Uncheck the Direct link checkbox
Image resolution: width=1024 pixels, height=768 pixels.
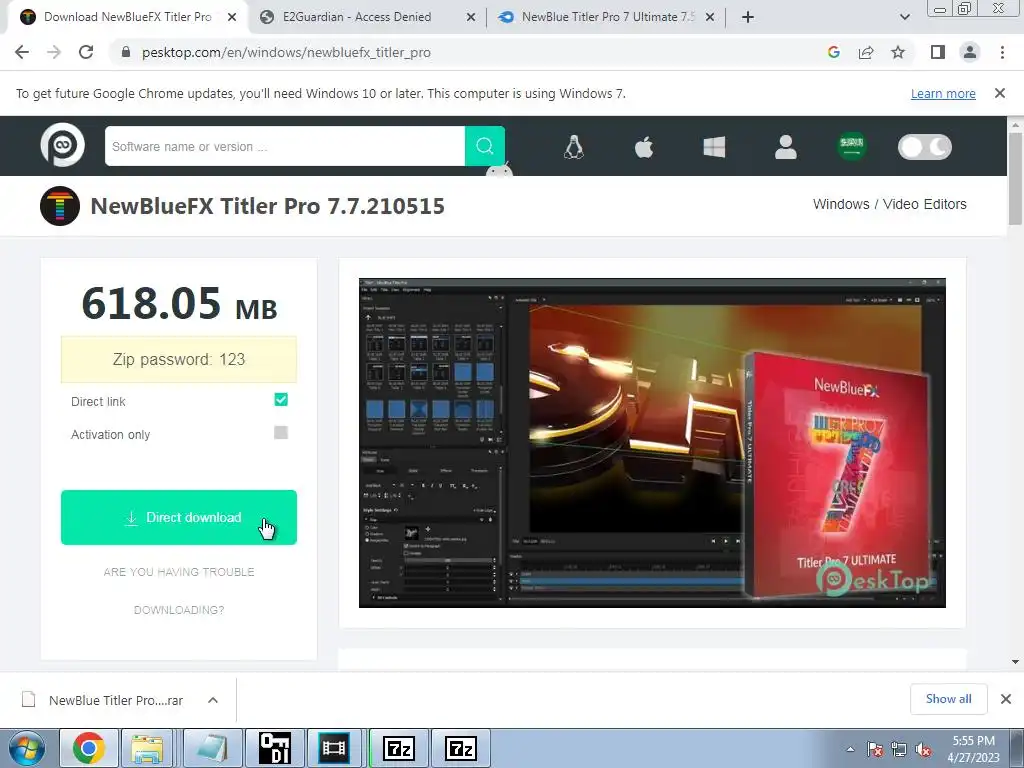pyautogui.click(x=281, y=400)
